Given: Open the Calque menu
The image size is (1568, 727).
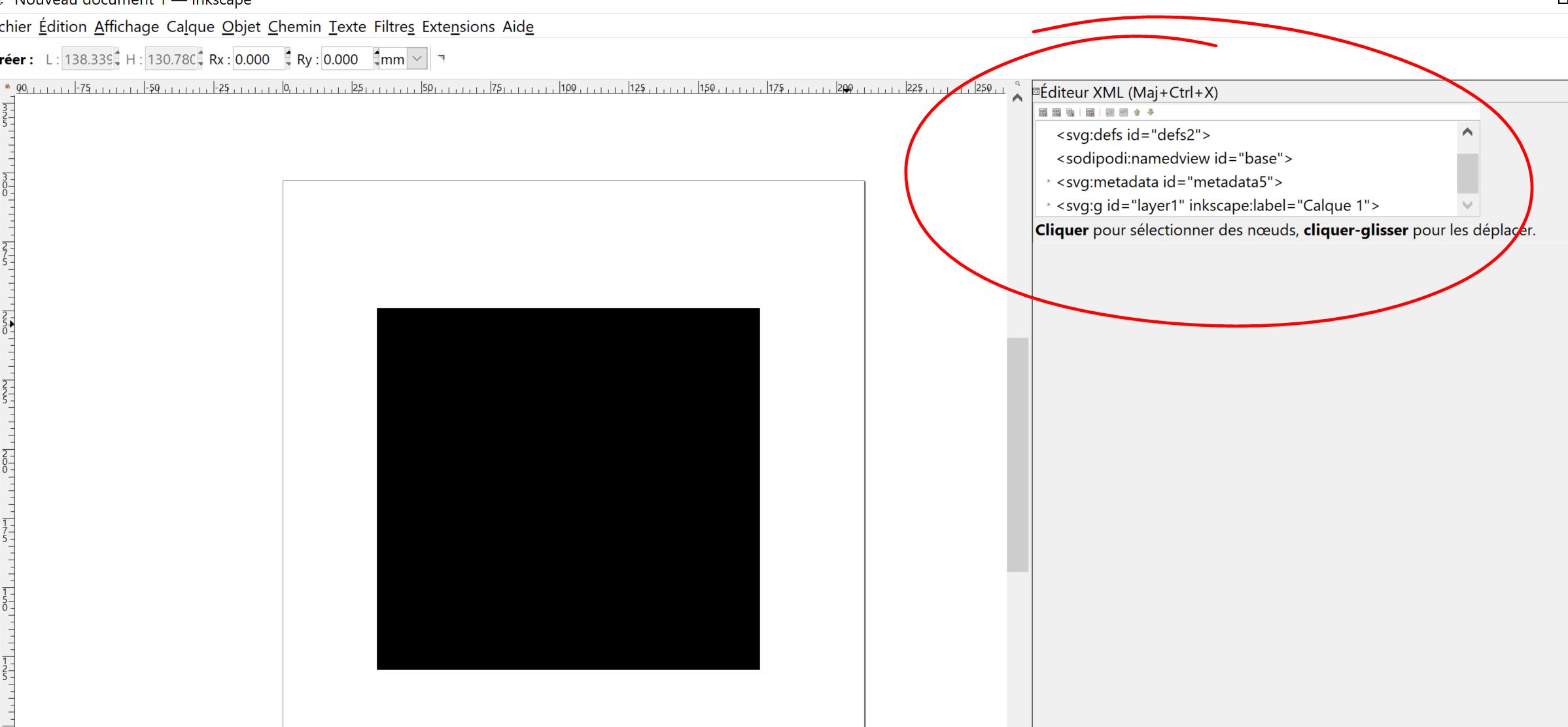Looking at the screenshot, I should [x=190, y=27].
